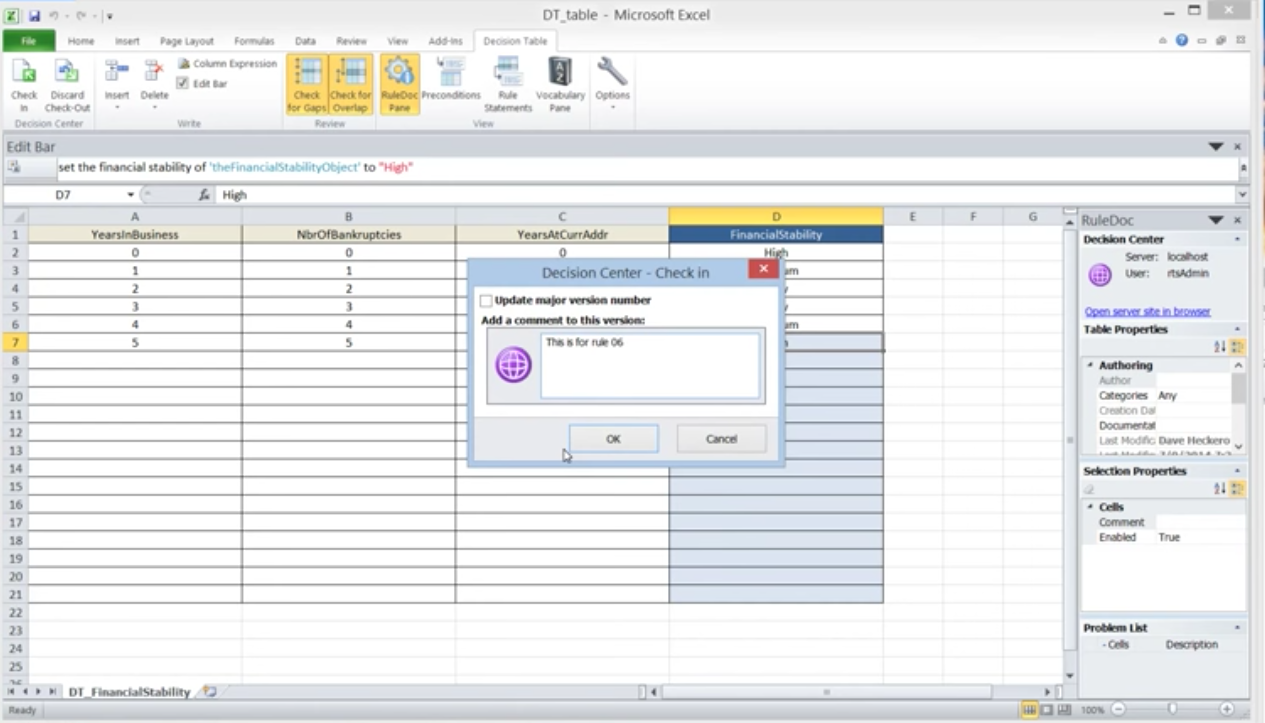Open the Preconditions view

(451, 80)
